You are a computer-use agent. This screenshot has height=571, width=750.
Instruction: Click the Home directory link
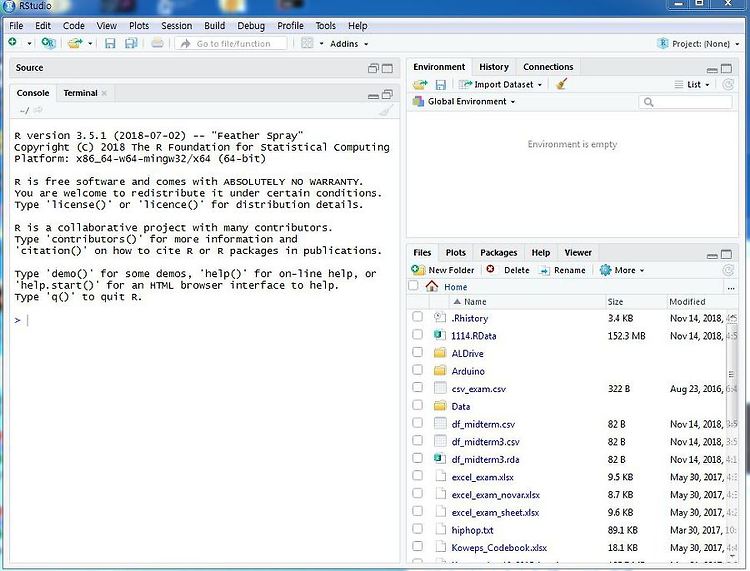point(455,287)
